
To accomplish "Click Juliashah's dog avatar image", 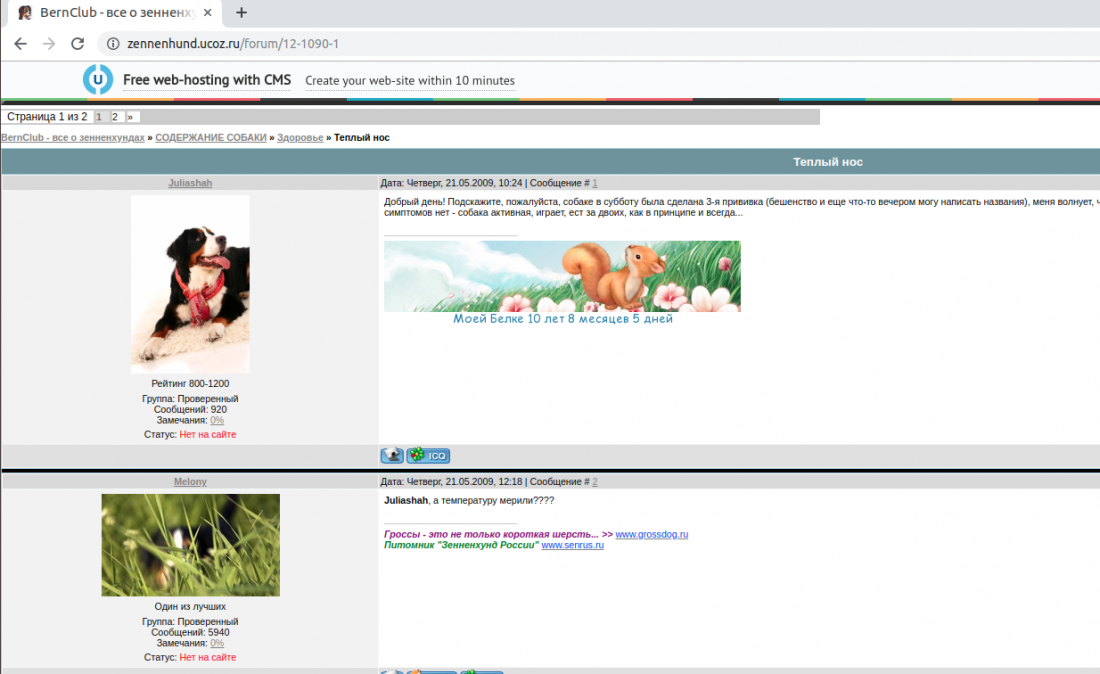I will 190,284.
